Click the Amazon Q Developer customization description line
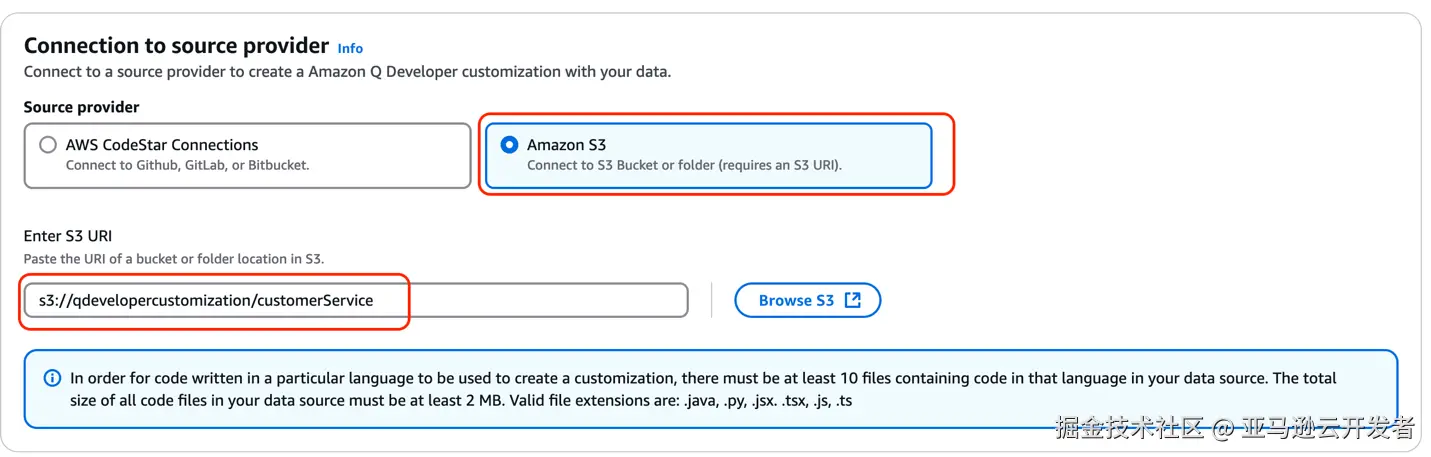Image resolution: width=1431 pixels, height=457 pixels. 347,72
